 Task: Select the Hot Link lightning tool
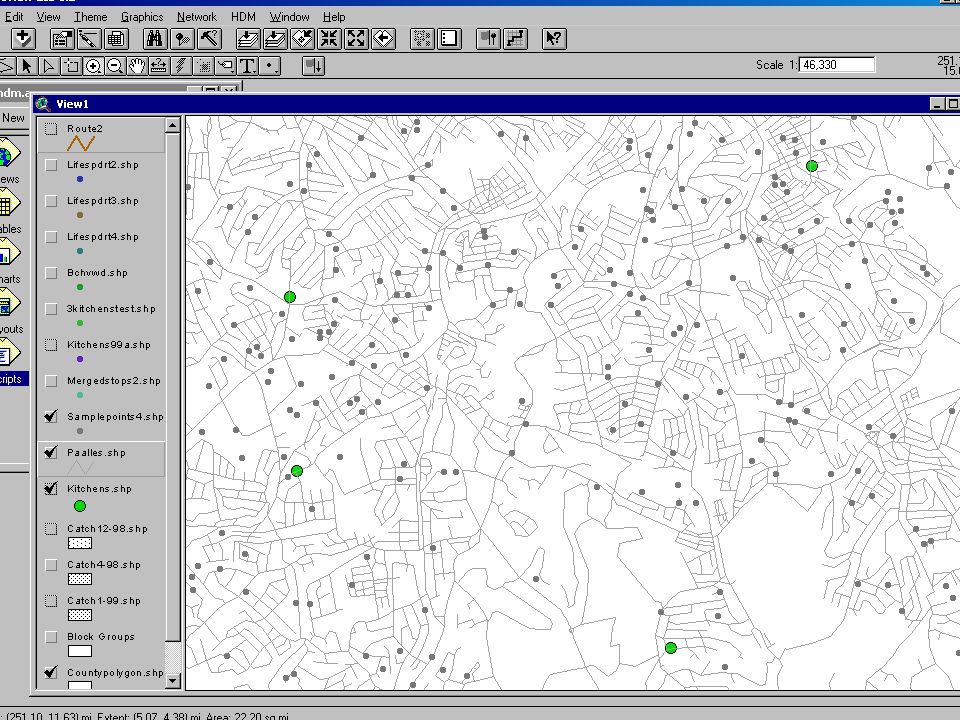[x=181, y=66]
